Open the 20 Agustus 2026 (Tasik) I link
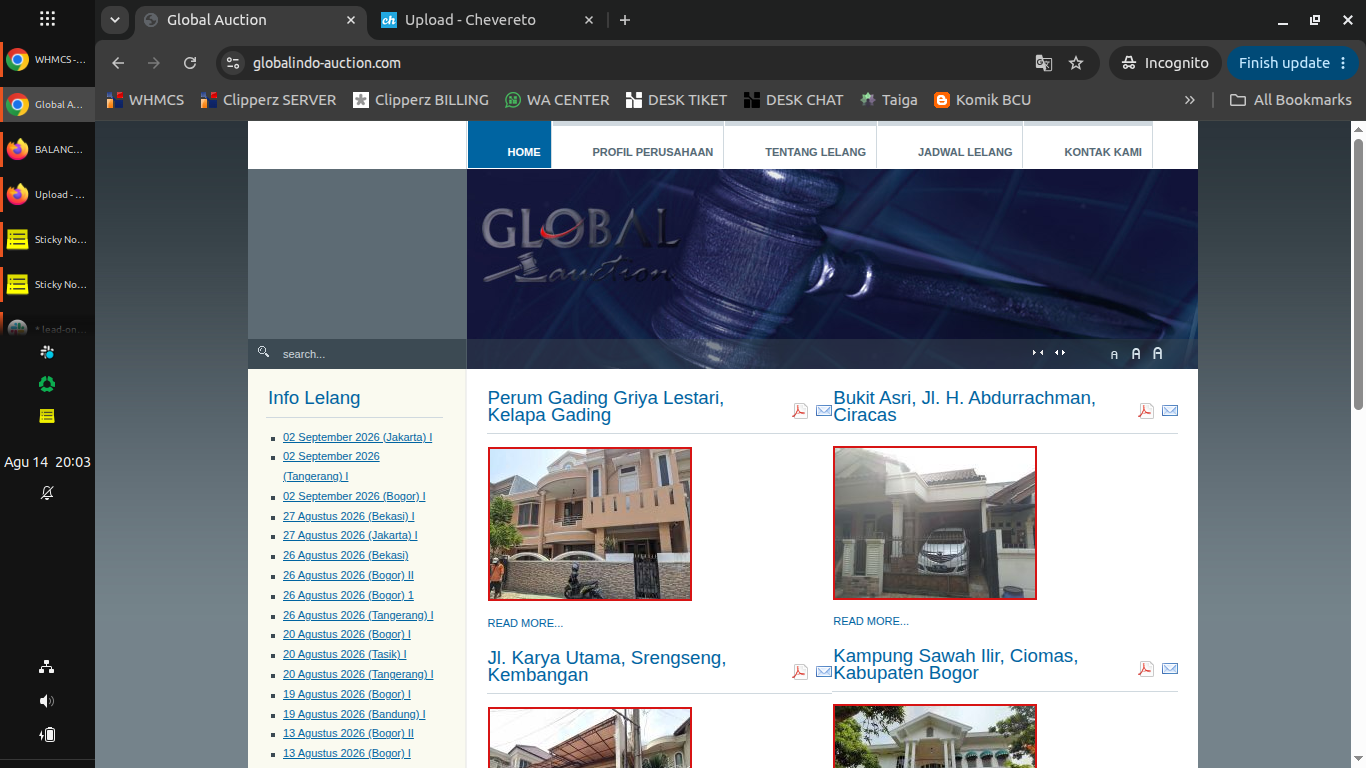This screenshot has width=1366, height=768. click(344, 654)
